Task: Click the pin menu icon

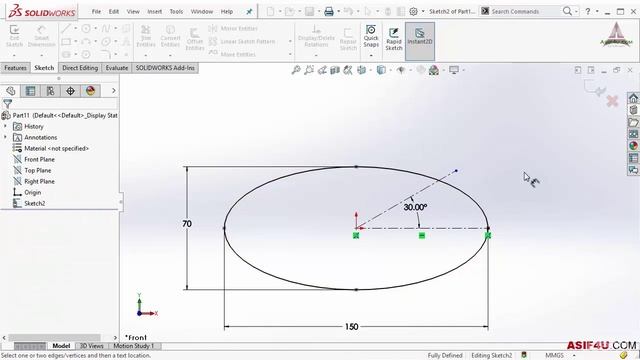Action: coord(249,11)
